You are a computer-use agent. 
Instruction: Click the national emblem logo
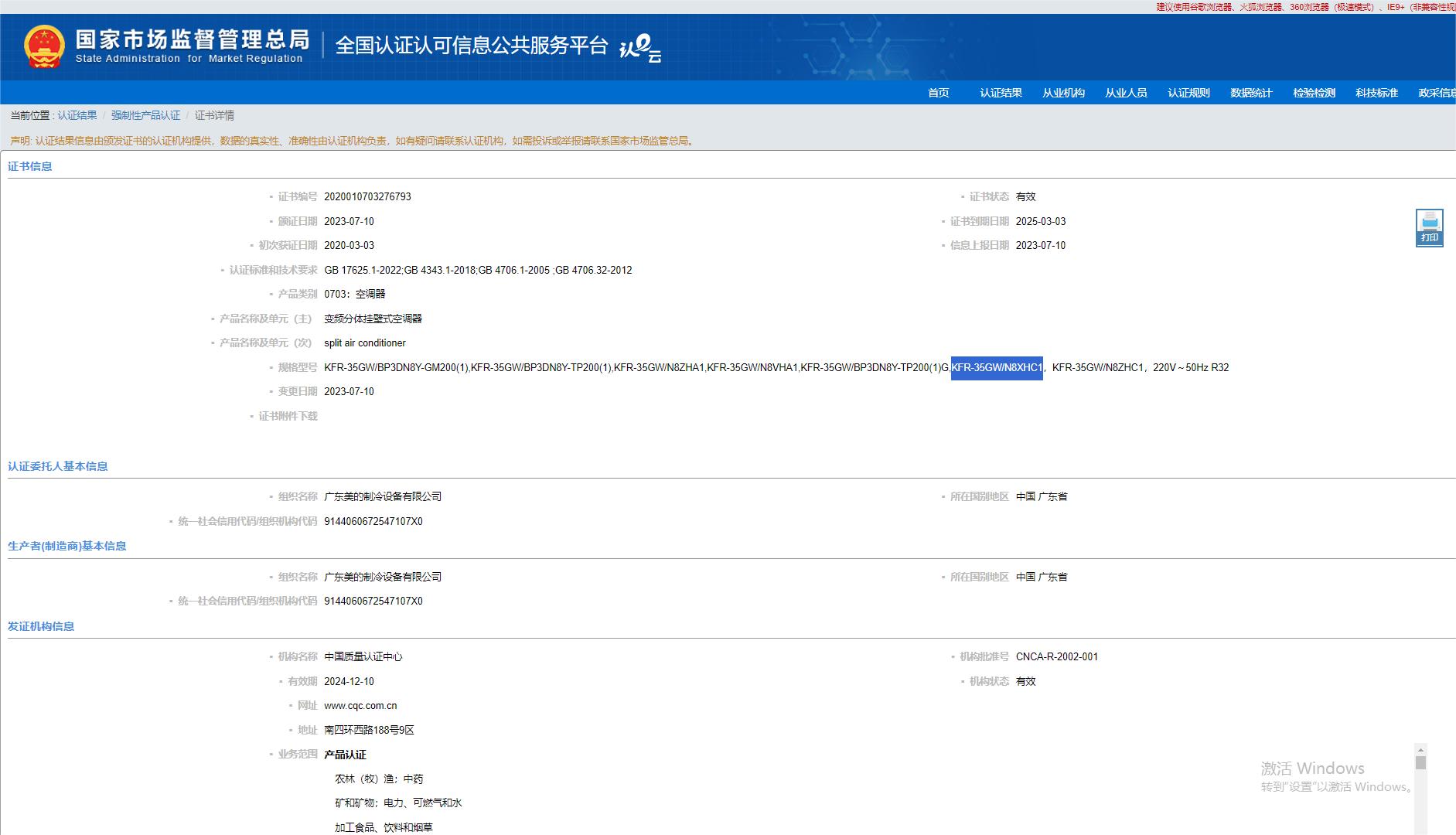click(x=43, y=46)
